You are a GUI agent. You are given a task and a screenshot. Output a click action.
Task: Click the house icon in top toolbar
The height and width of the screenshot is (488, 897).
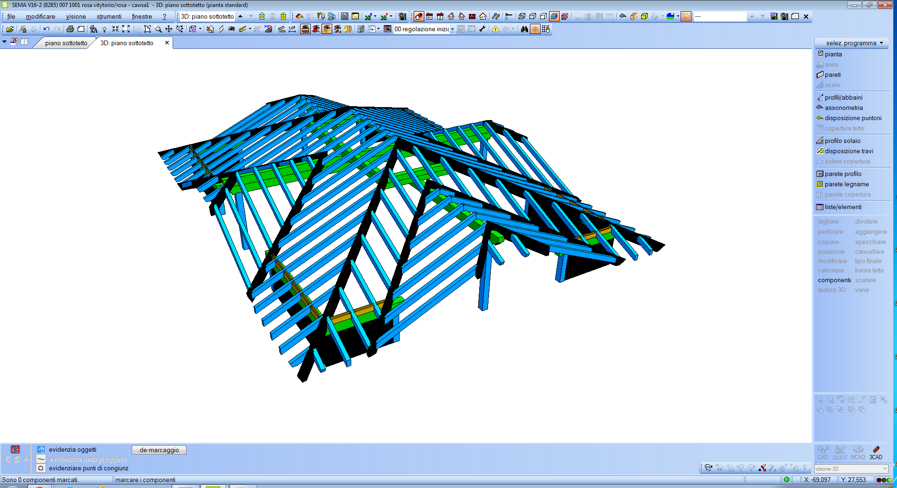(483, 17)
